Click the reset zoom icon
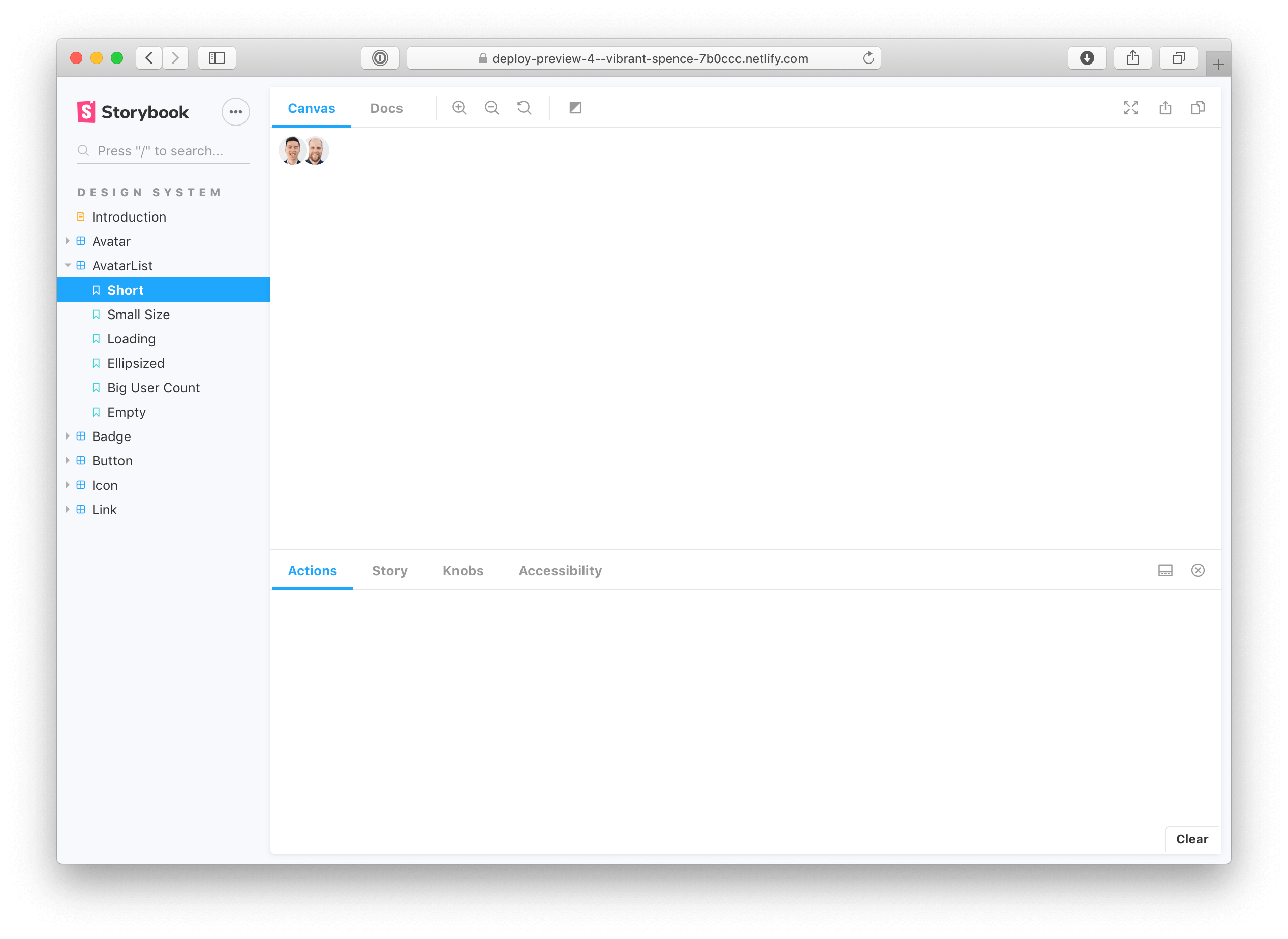Image resolution: width=1288 pixels, height=939 pixels. click(x=524, y=108)
